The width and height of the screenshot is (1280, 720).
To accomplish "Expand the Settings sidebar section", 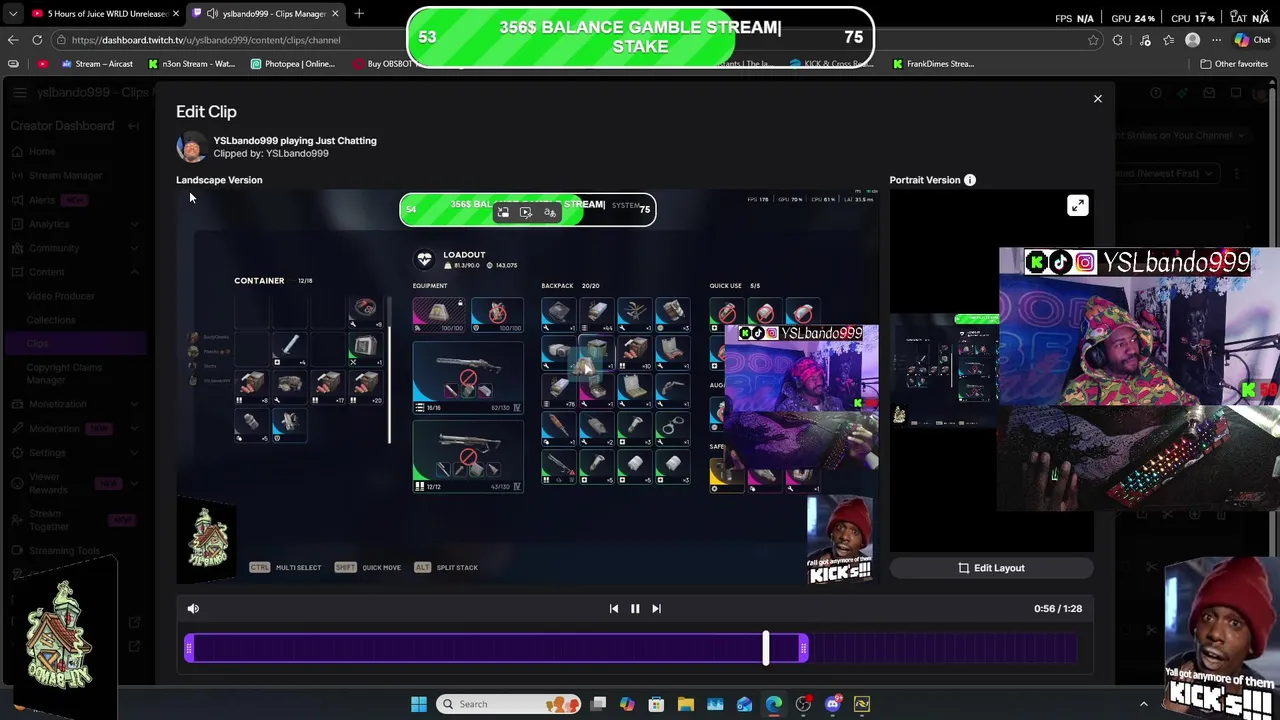I will click(x=134, y=452).
